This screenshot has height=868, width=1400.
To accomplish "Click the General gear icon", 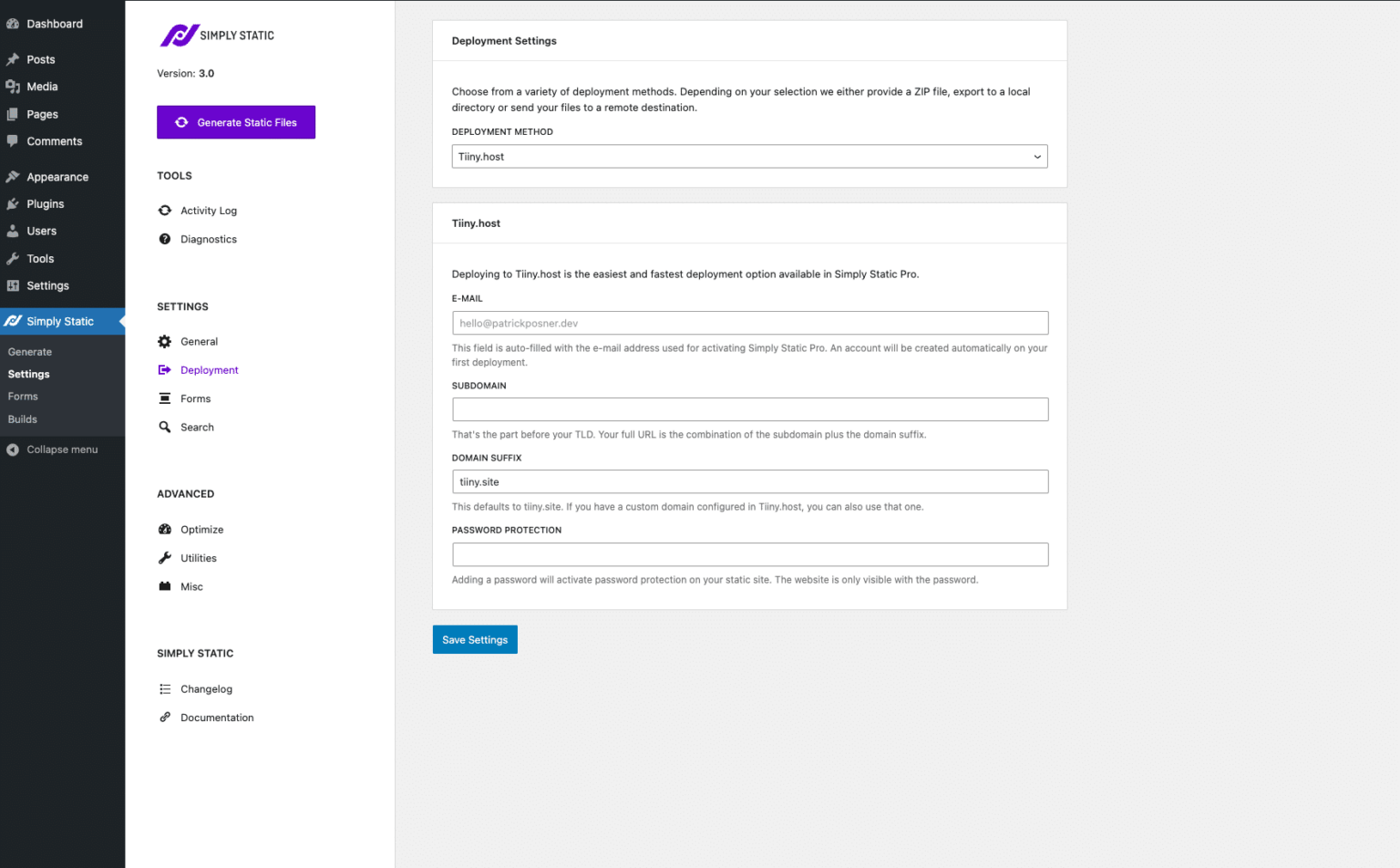I will (x=165, y=342).
